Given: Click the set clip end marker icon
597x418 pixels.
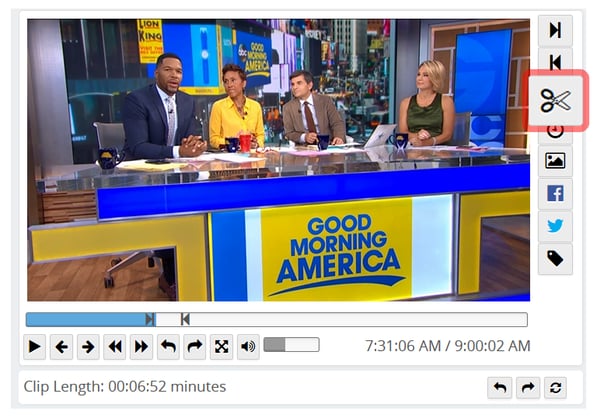Looking at the screenshot, I should [555, 30].
